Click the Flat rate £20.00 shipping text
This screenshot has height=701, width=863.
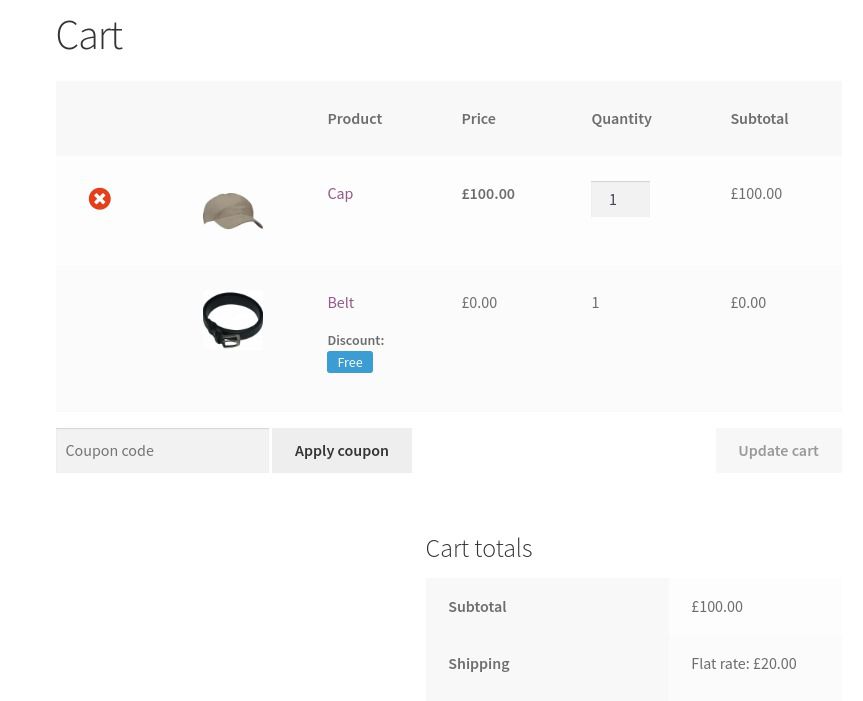pyautogui.click(x=743, y=663)
